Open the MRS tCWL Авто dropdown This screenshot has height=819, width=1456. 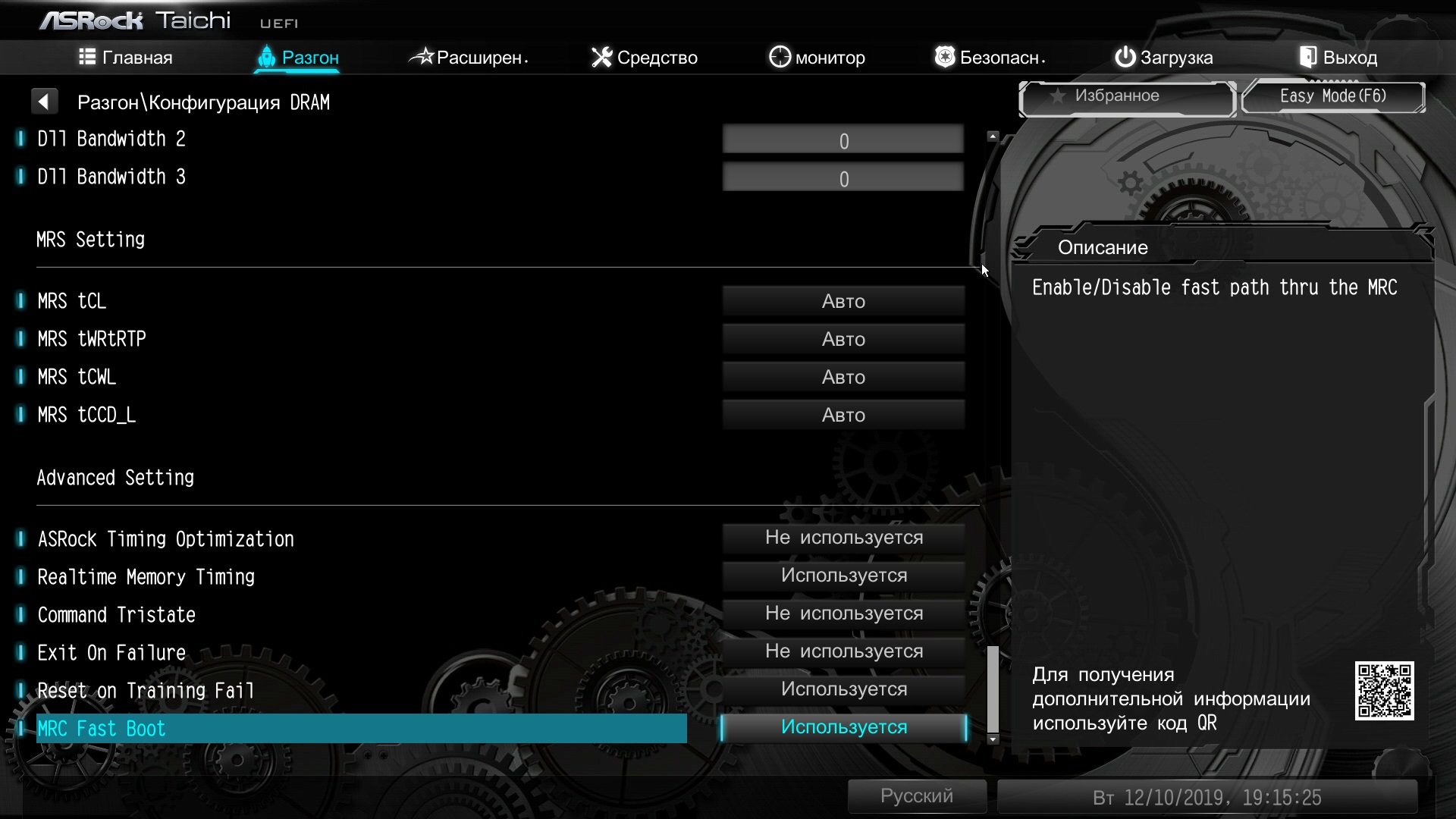[x=843, y=377]
